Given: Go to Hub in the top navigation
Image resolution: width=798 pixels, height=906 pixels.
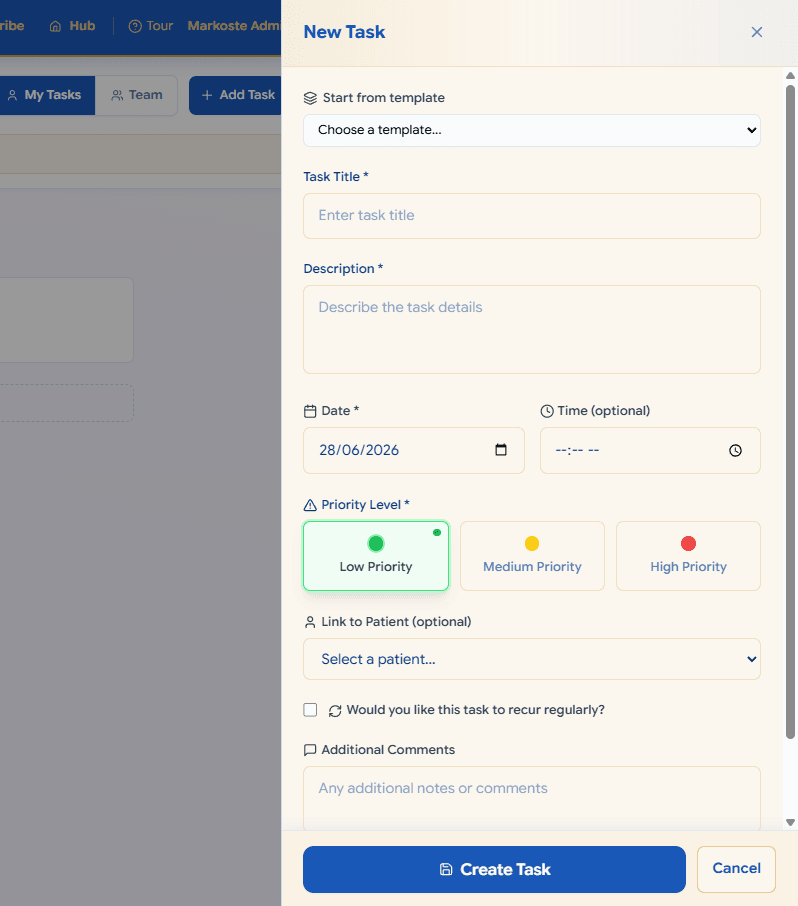Looking at the screenshot, I should (72, 26).
